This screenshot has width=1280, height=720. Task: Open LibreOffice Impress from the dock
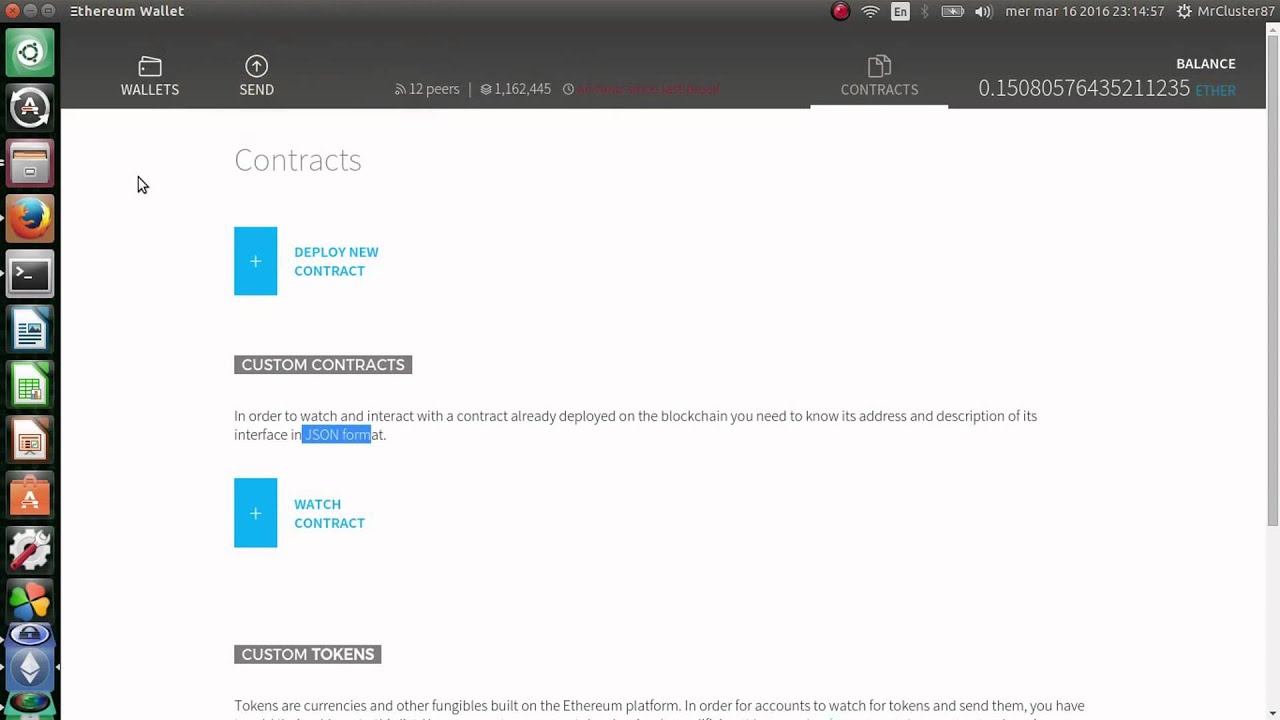[x=30, y=440]
